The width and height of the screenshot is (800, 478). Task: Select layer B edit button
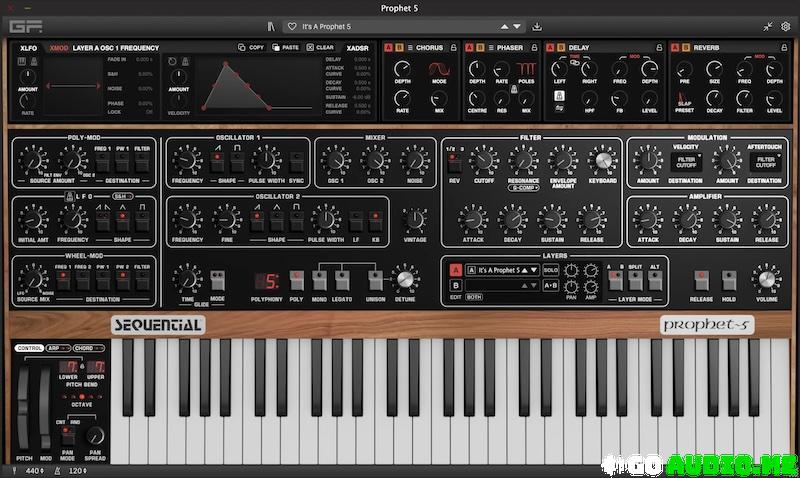456,285
